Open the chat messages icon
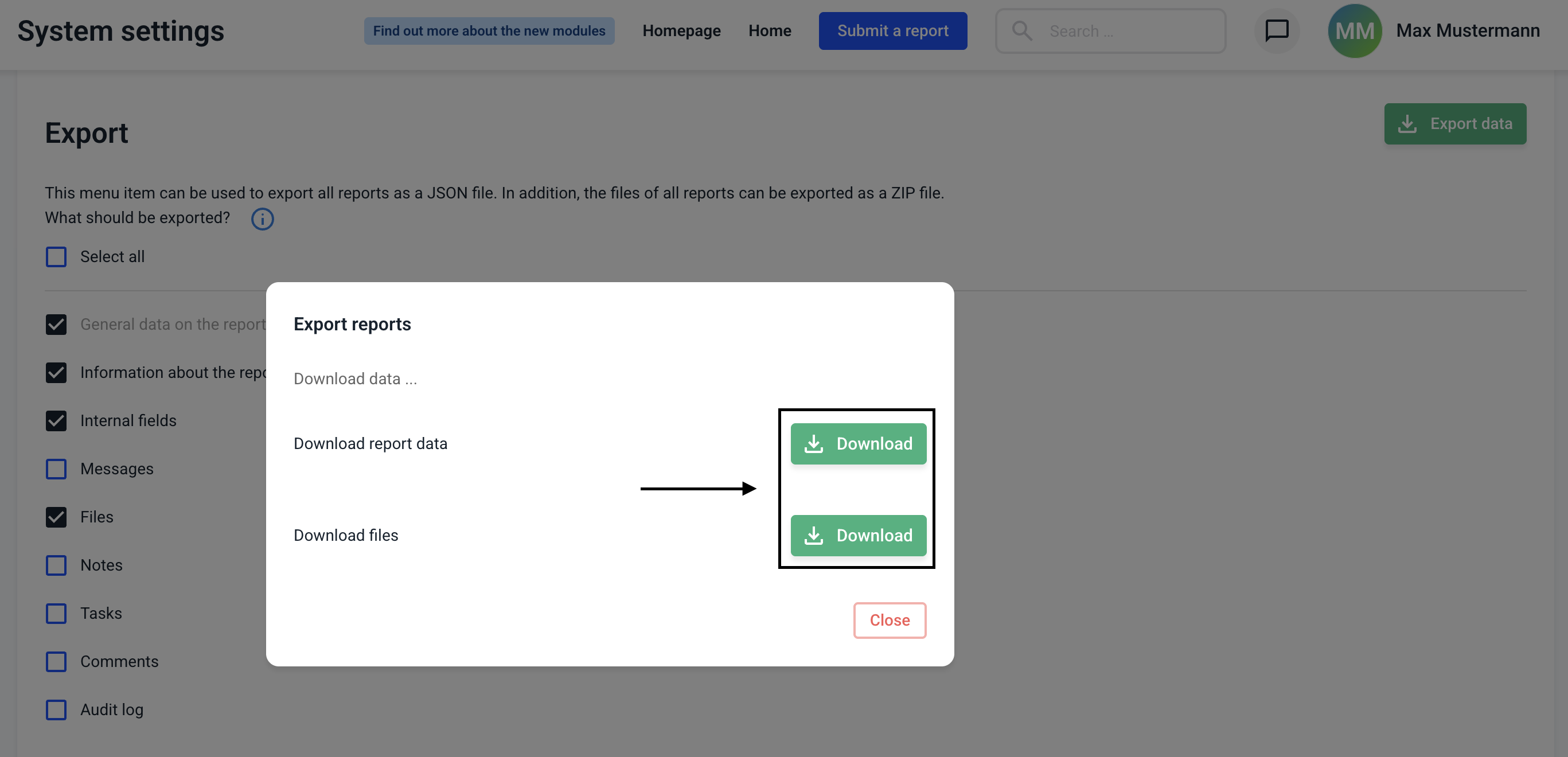The image size is (1568, 757). pos(1277,30)
